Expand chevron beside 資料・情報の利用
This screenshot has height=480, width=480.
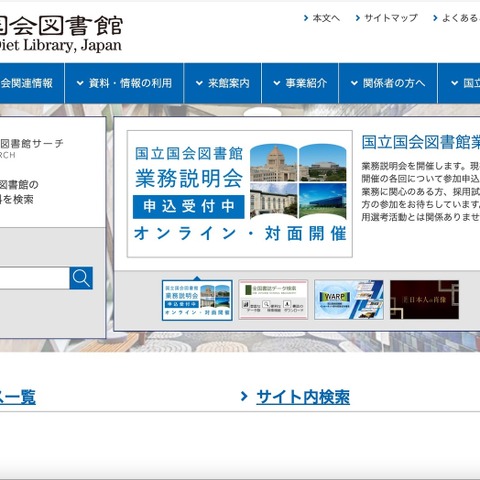(x=80, y=83)
